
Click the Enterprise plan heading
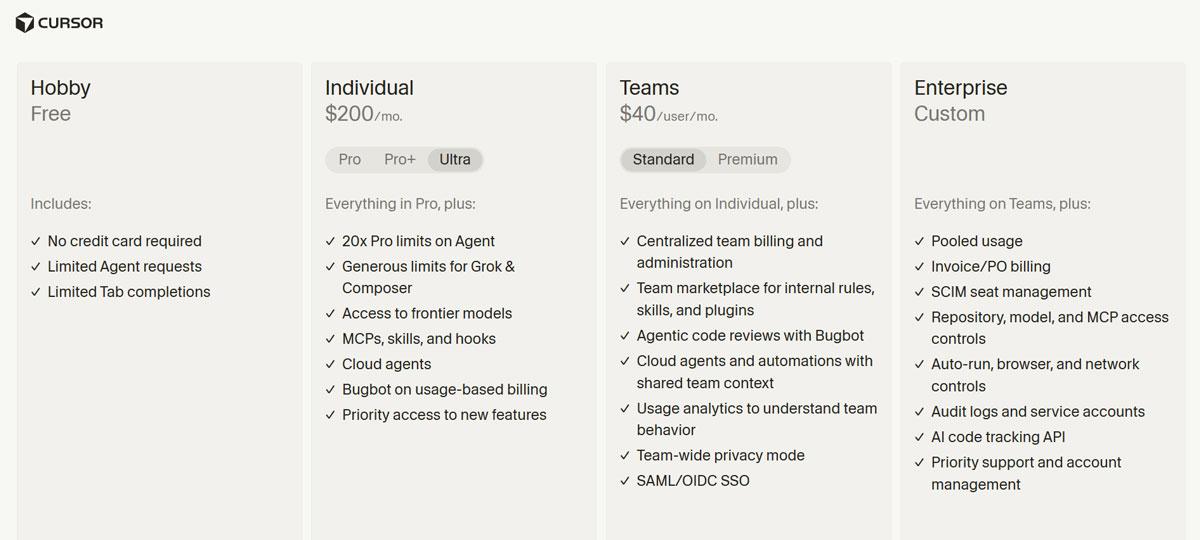961,88
